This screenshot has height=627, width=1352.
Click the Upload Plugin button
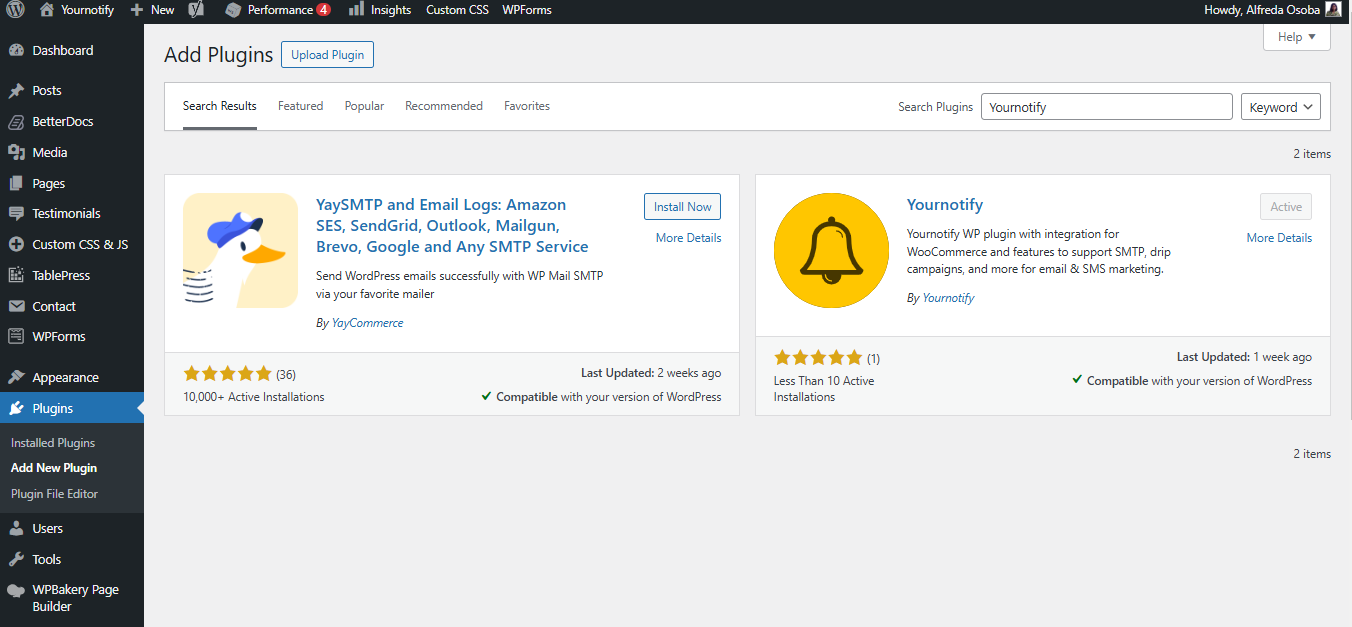pyautogui.click(x=327, y=55)
